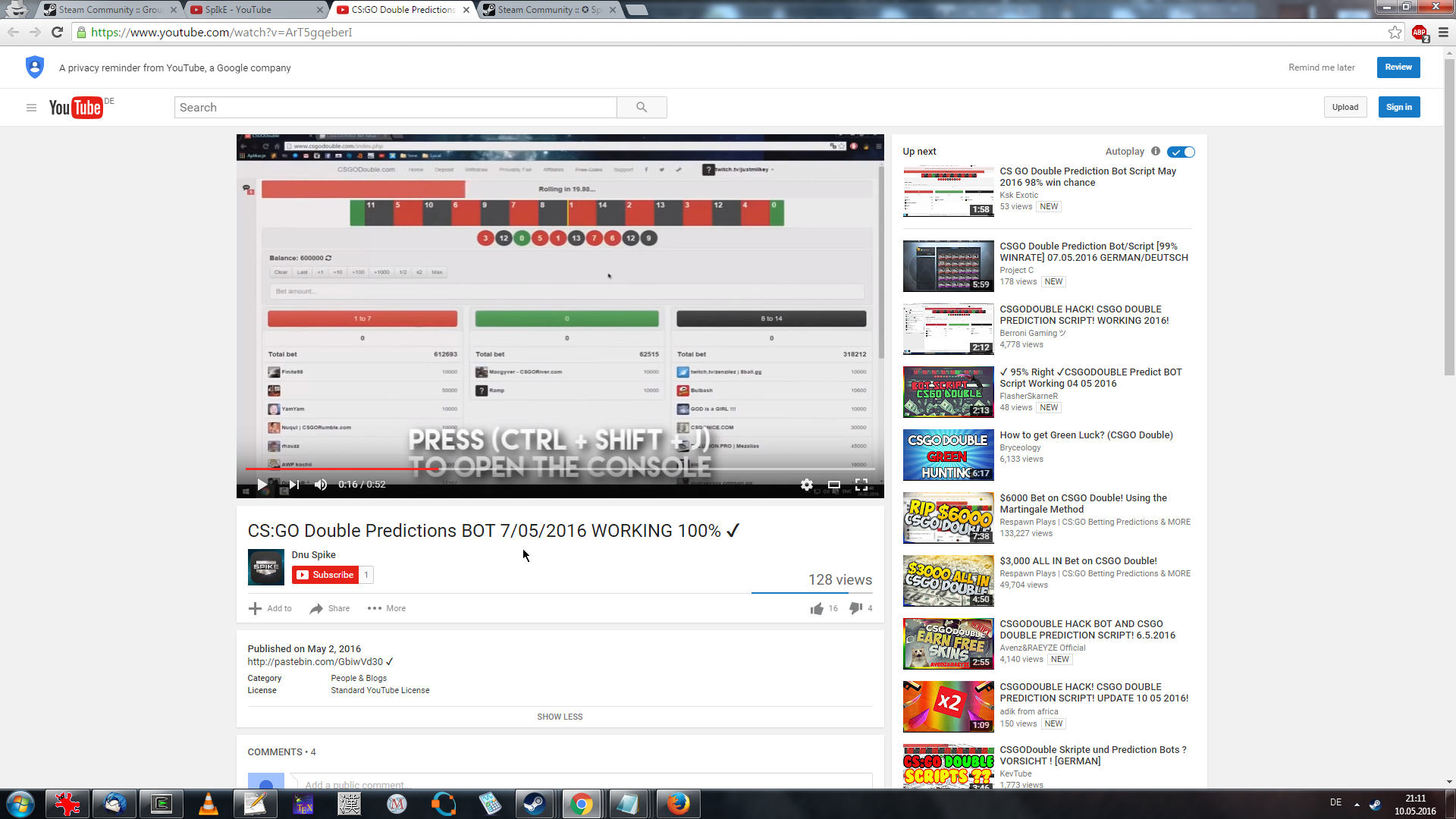Open the pastebin.com link
This screenshot has height=819, width=1456.
pyautogui.click(x=315, y=662)
